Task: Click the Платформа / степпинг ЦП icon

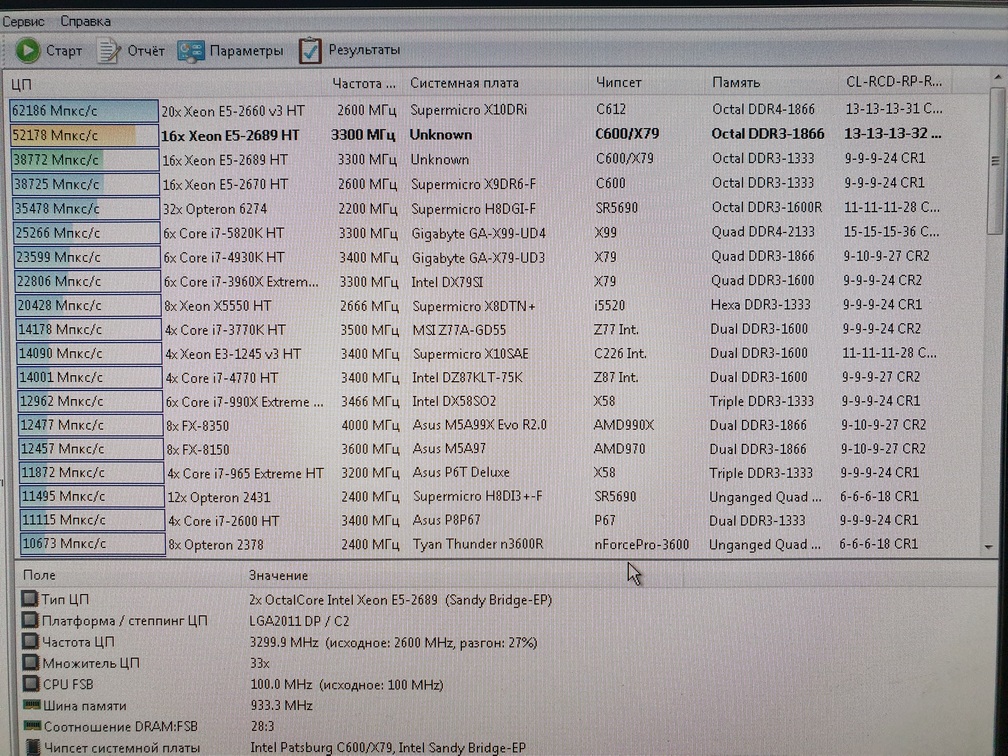Action: coord(30,620)
